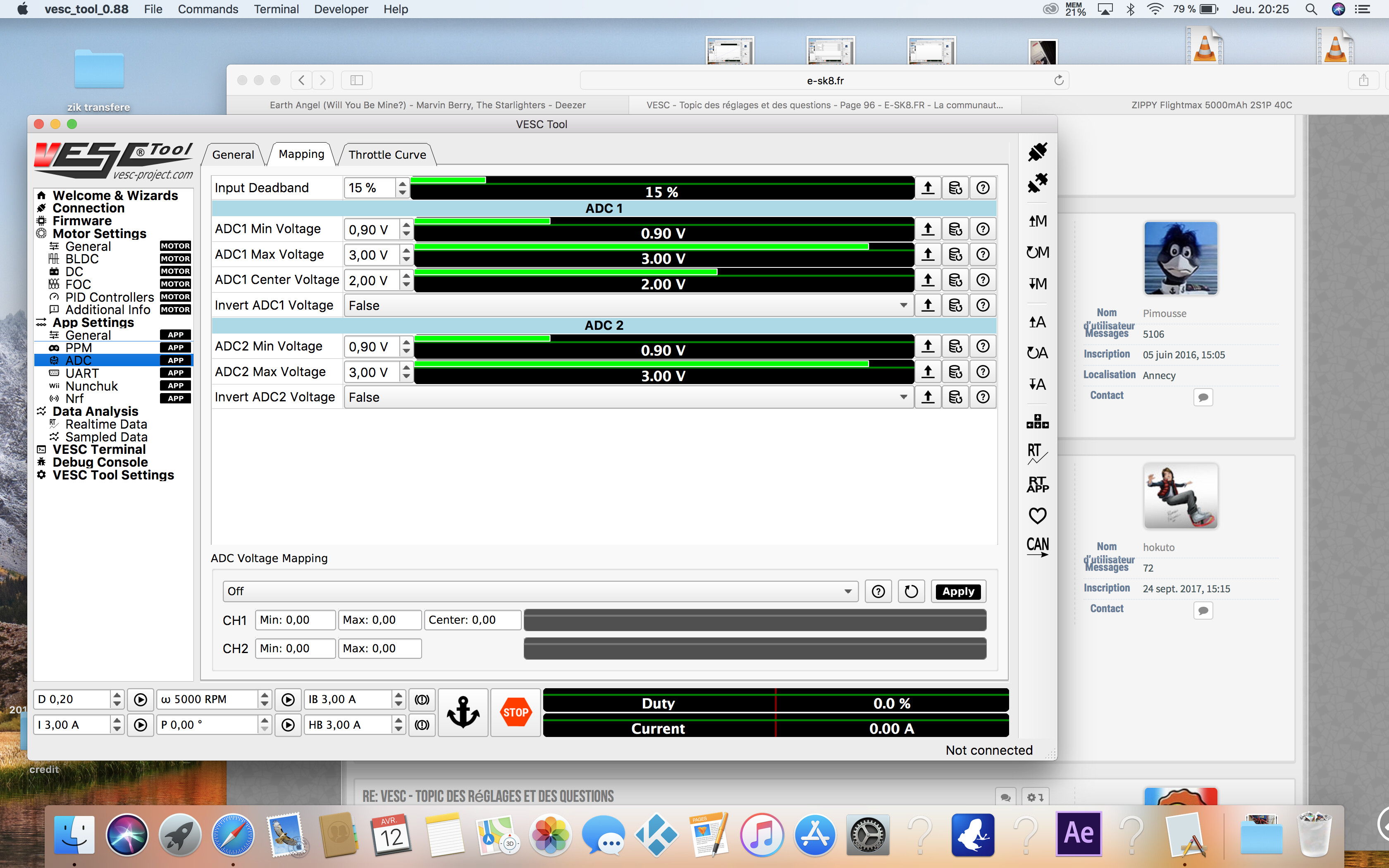Switch to the General tab
This screenshot has width=1389, height=868.
click(x=233, y=155)
